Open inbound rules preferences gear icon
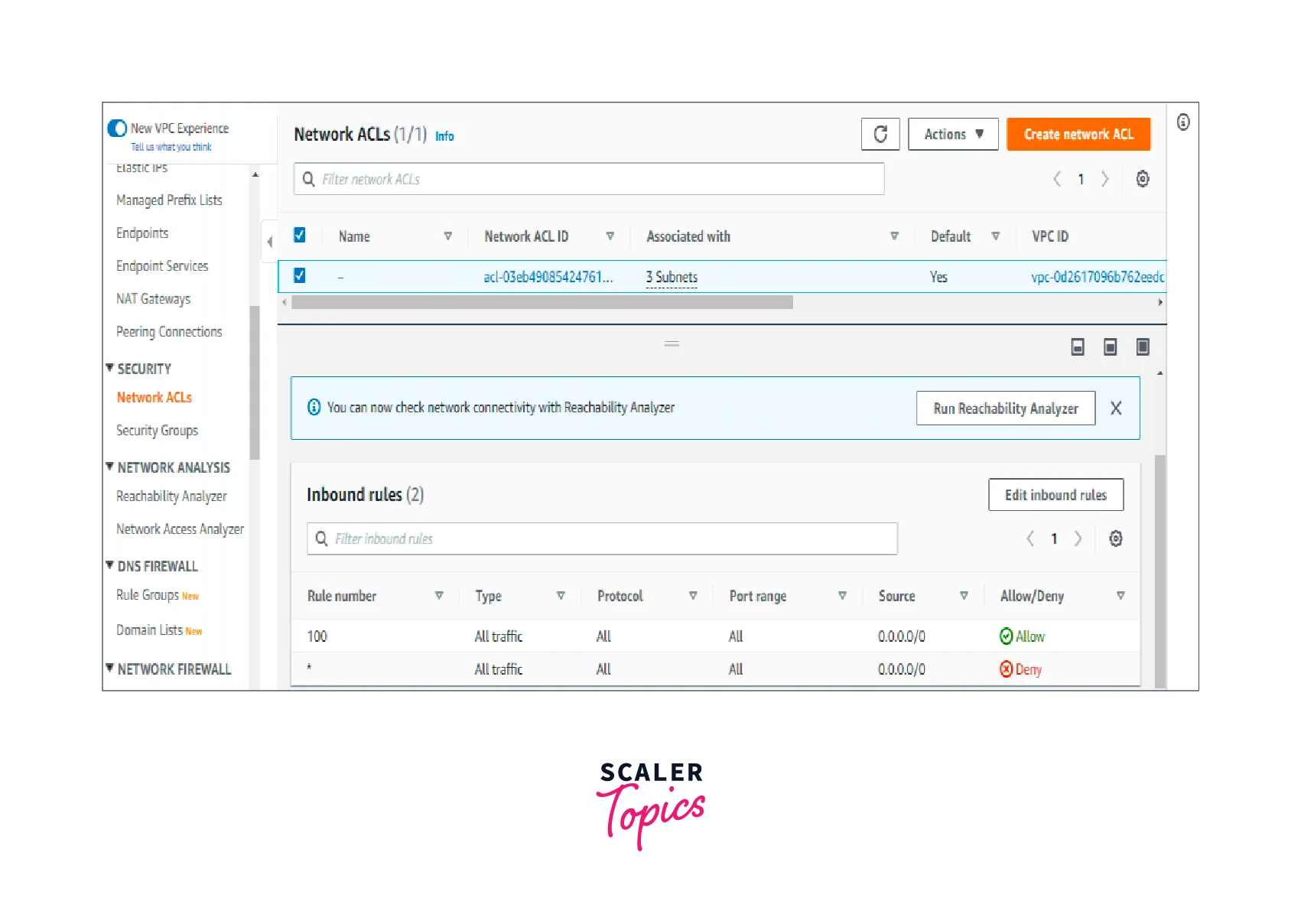Screen dimensions: 1301x924 [x=1115, y=538]
